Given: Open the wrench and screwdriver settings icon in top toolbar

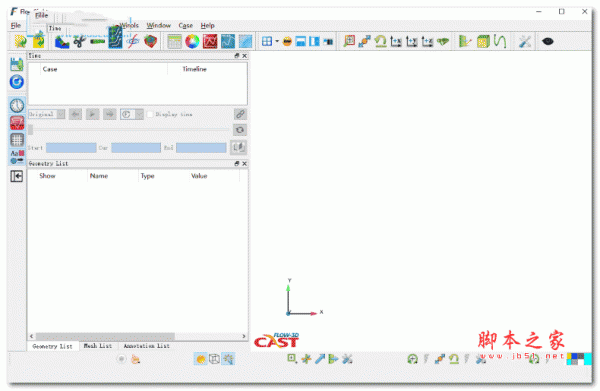Looking at the screenshot, I should click(x=525, y=41).
